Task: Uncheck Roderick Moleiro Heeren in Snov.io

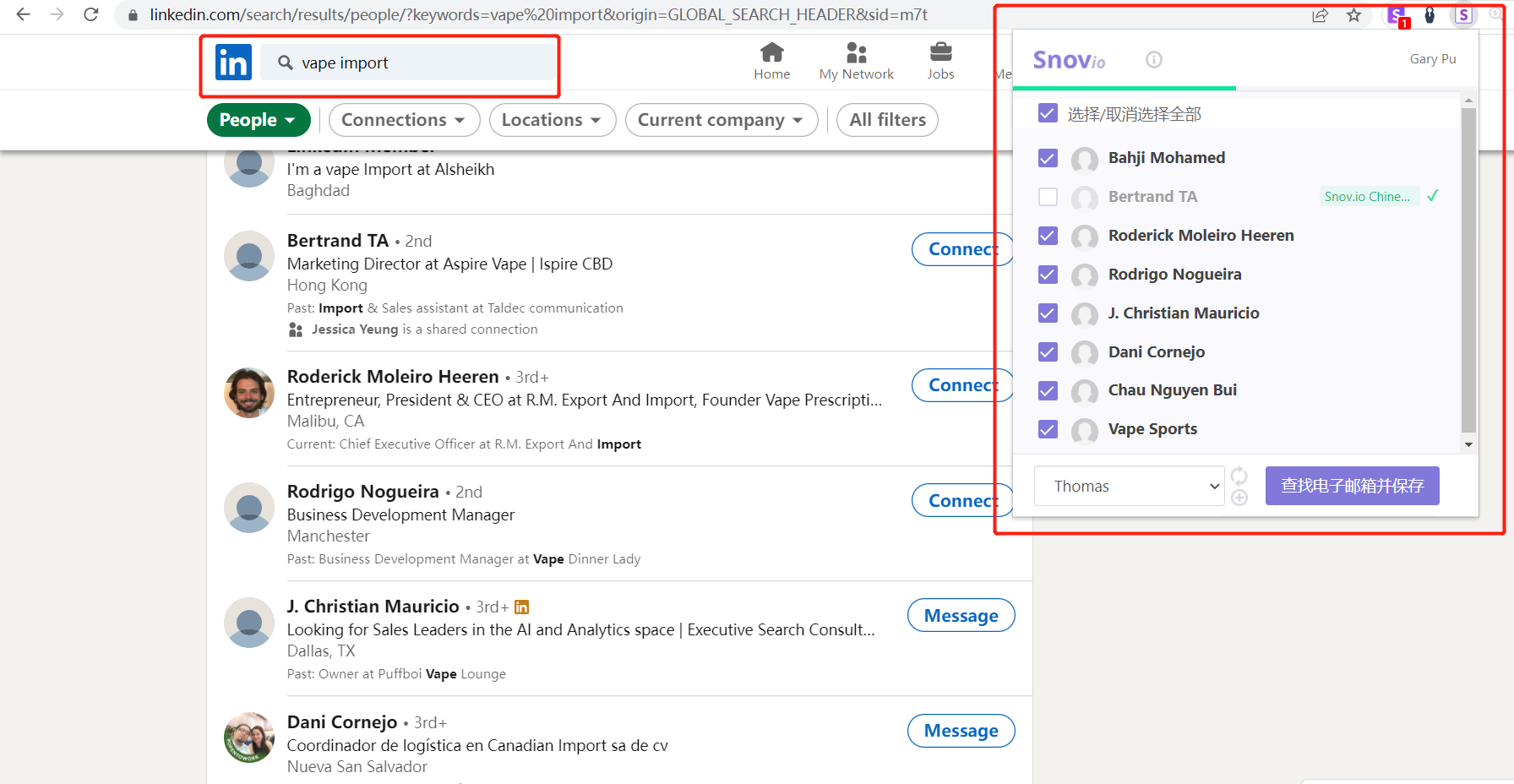Action: click(1048, 236)
